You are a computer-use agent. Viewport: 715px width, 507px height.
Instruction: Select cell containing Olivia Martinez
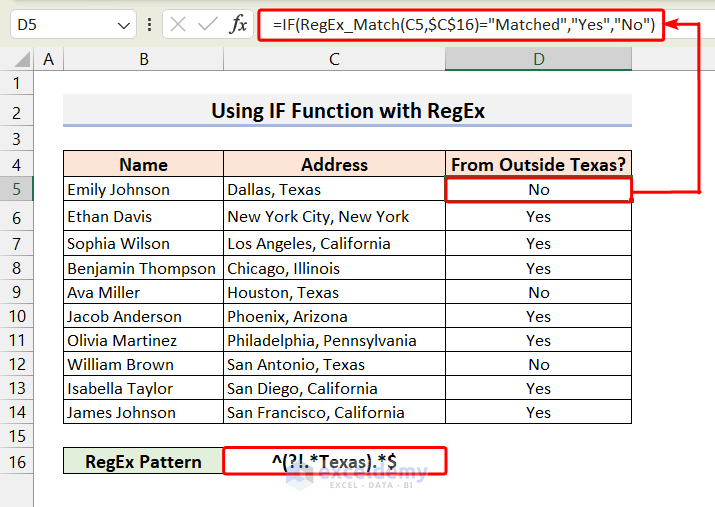[144, 340]
